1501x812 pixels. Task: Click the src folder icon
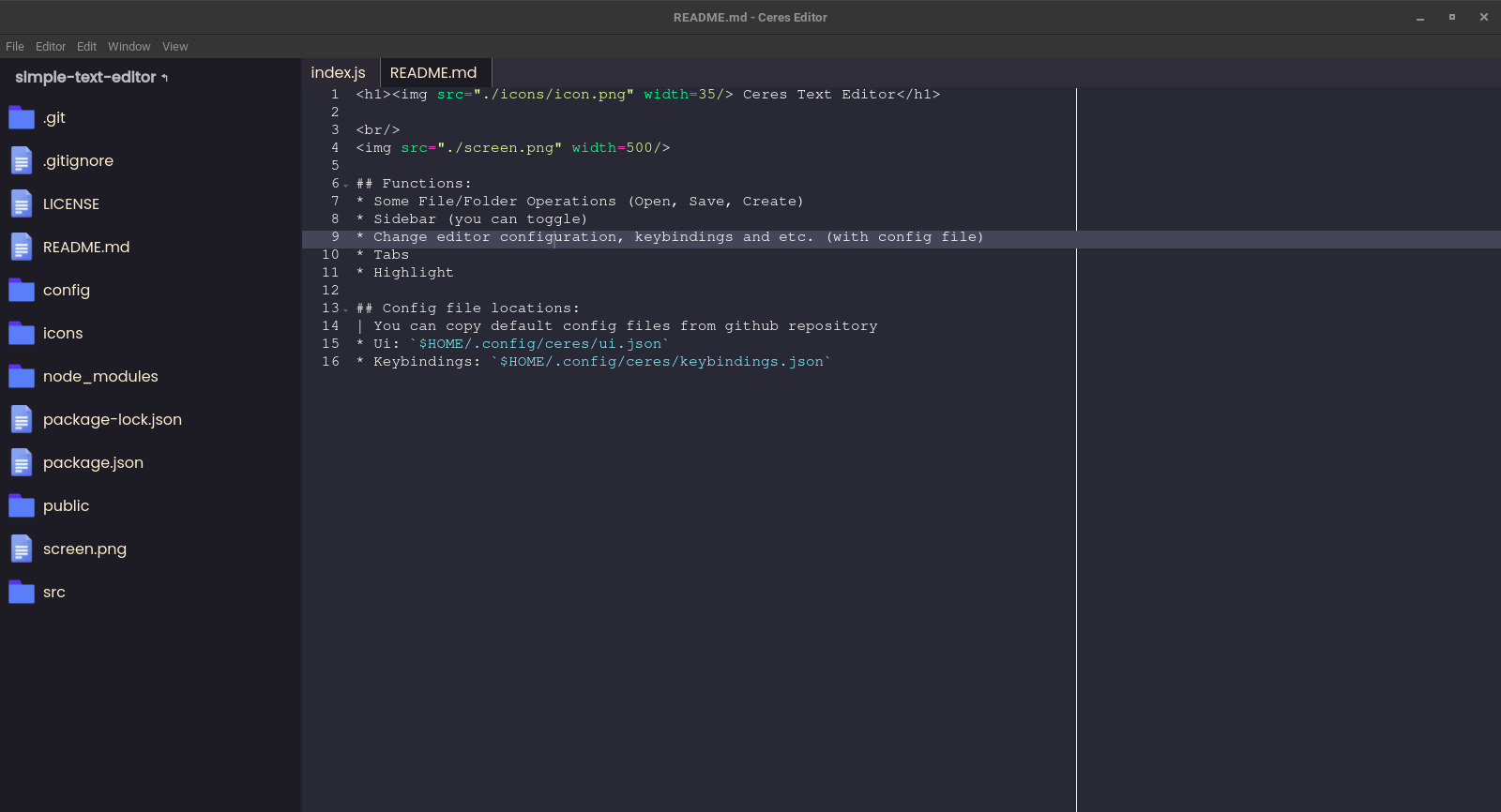[x=22, y=592]
